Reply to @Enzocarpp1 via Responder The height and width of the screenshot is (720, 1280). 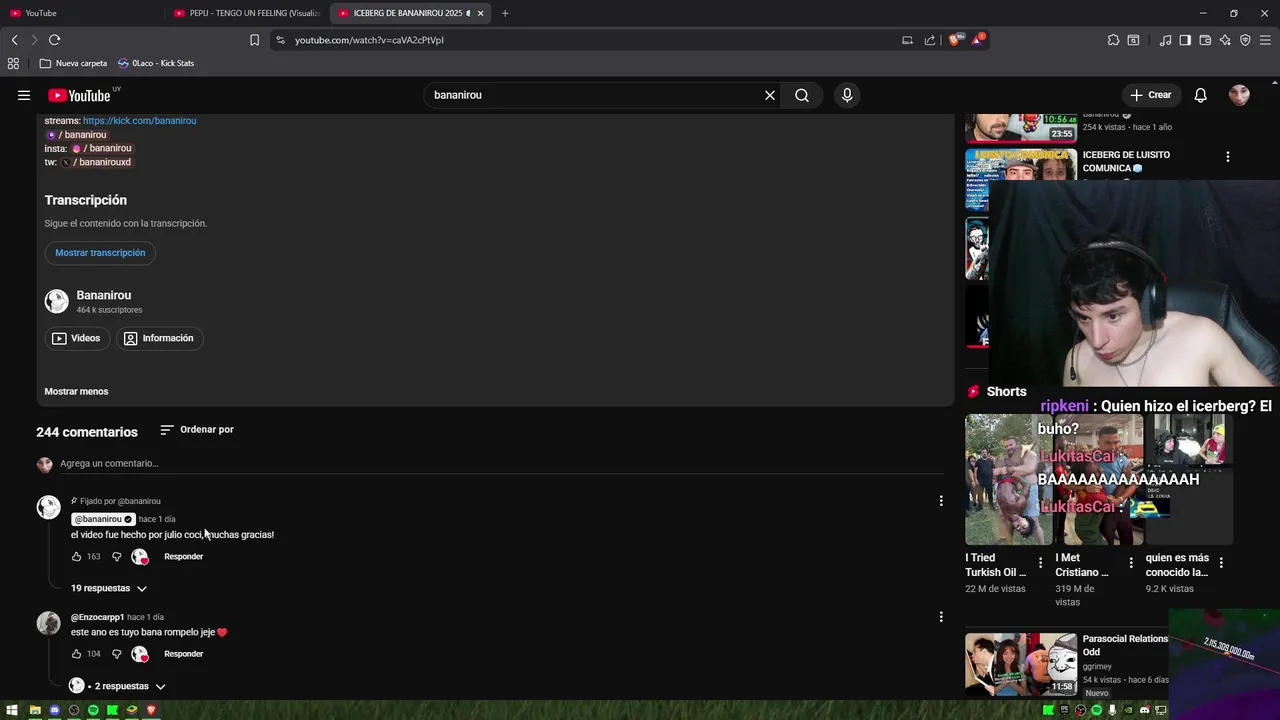tap(183, 654)
